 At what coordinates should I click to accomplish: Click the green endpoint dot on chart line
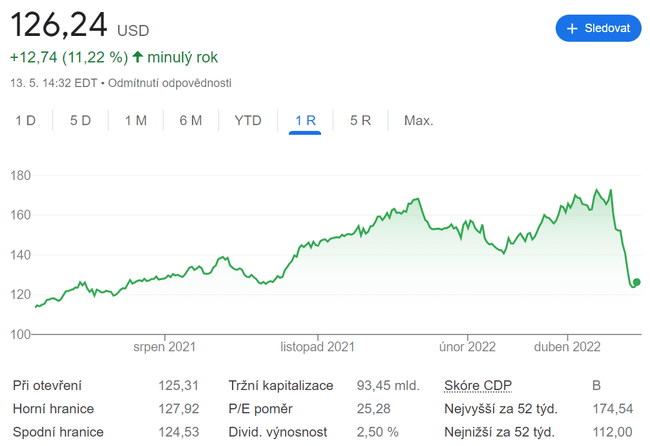pyautogui.click(x=637, y=282)
